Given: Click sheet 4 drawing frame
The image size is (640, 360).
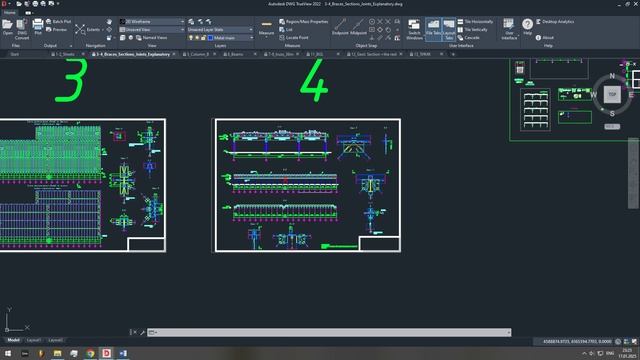Looking at the screenshot, I should pyautogui.click(x=308, y=185).
